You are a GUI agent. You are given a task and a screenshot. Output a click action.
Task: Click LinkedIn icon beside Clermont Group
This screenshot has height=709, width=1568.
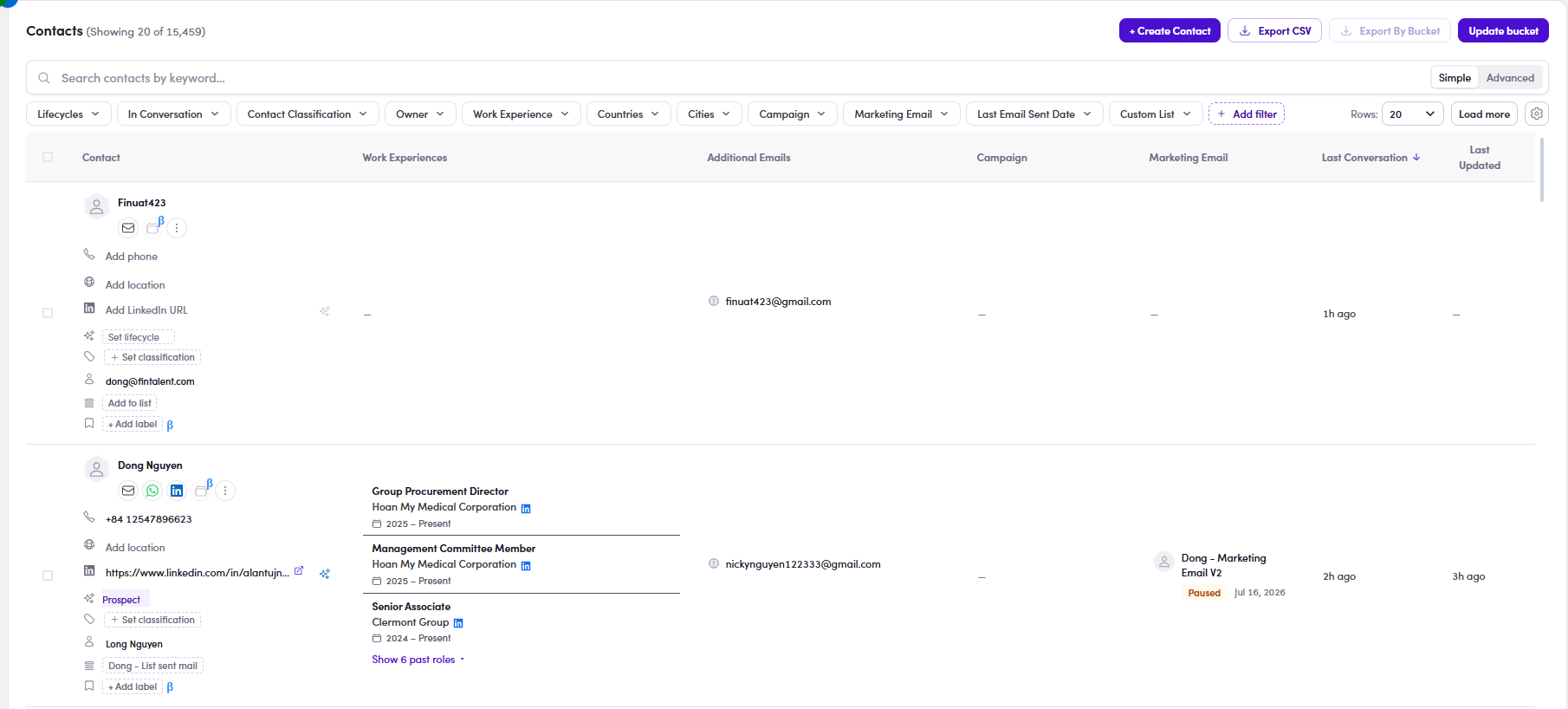458,623
